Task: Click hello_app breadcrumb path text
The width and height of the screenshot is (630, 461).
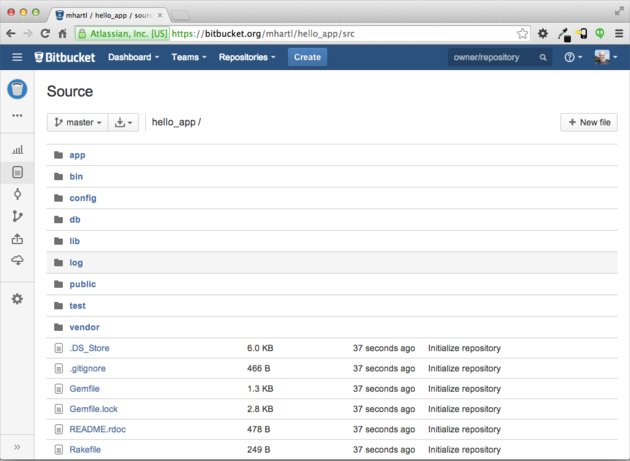Action: click(173, 122)
